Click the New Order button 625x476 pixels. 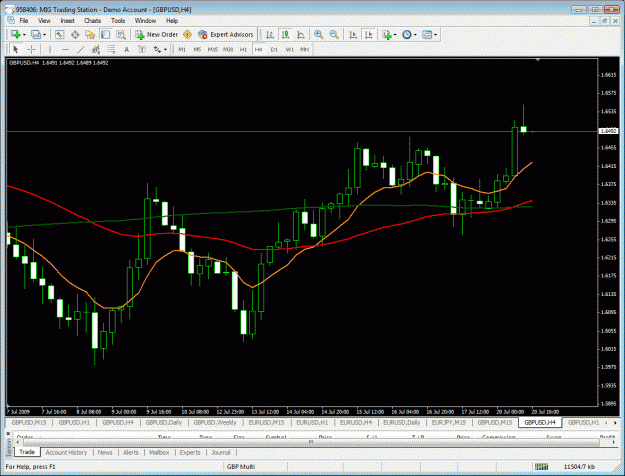click(x=156, y=35)
